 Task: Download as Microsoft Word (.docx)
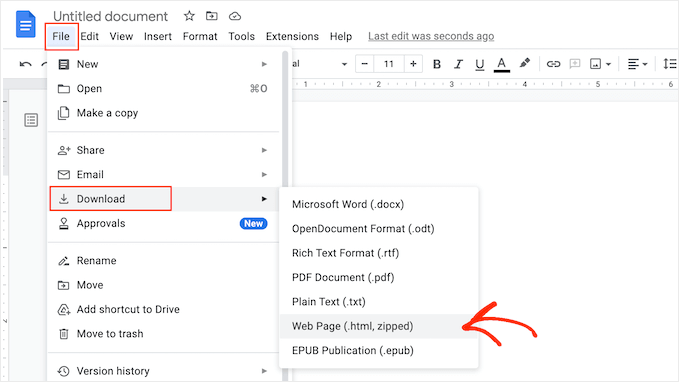[379, 204]
